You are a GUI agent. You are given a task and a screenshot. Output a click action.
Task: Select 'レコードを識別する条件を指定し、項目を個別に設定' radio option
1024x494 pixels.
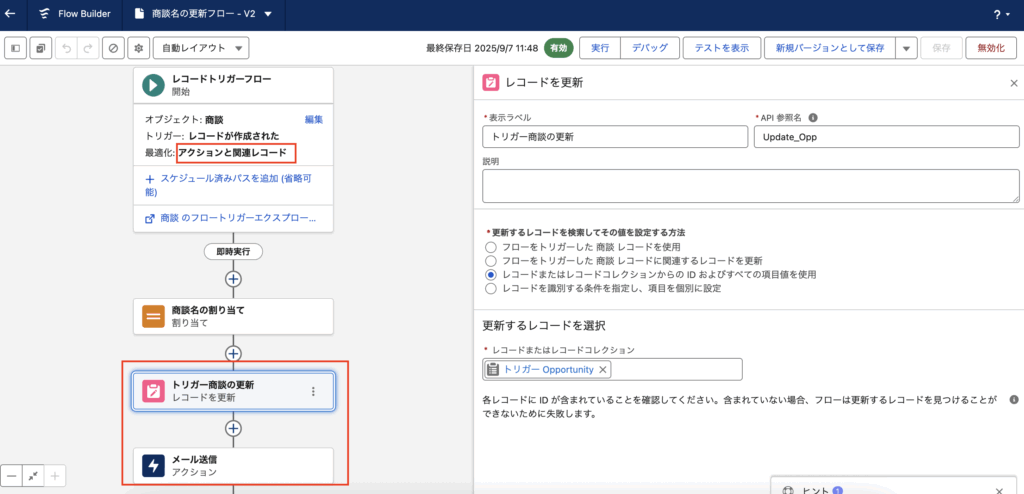tap(490, 288)
